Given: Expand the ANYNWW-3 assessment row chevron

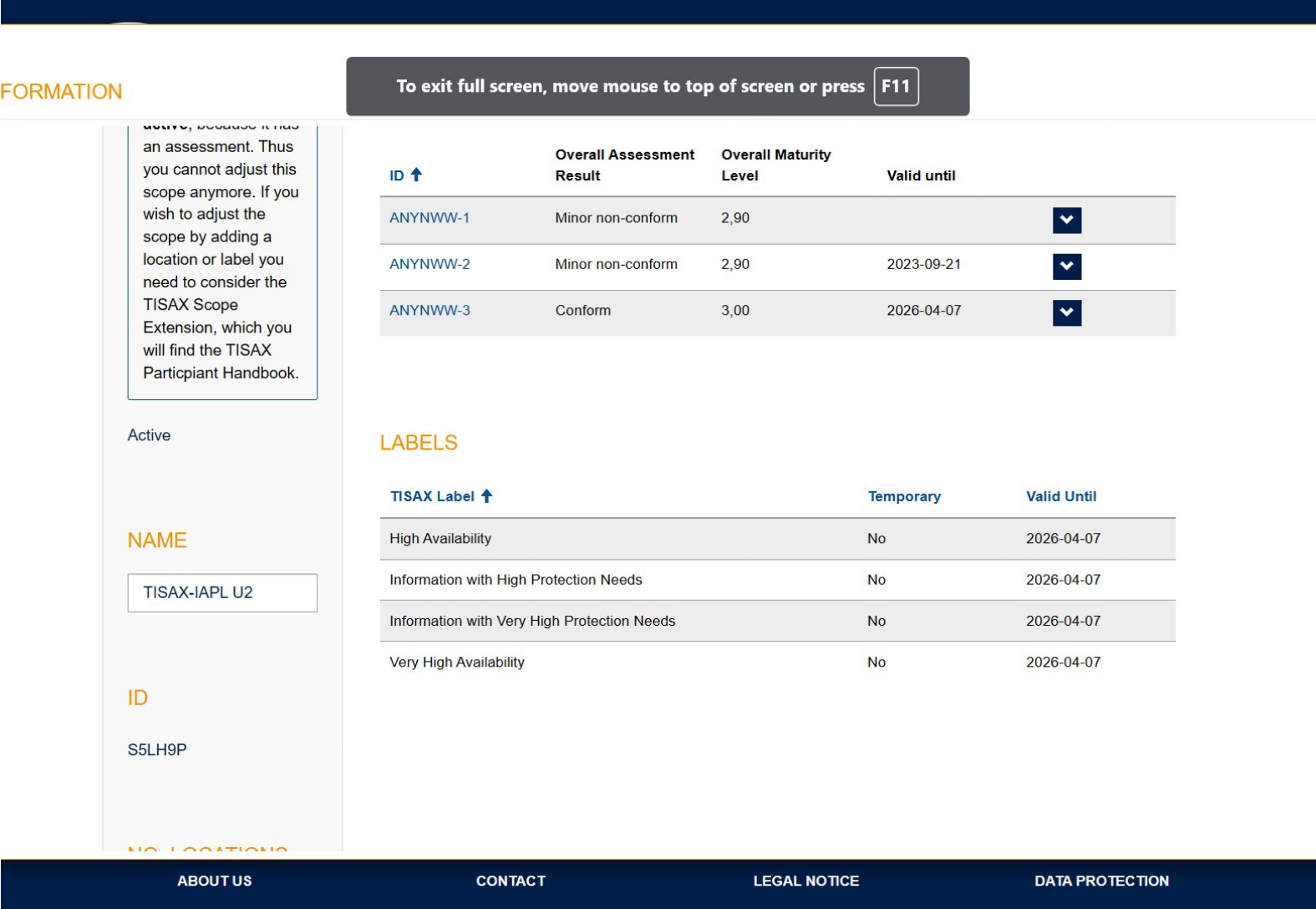Looking at the screenshot, I should coord(1066,312).
